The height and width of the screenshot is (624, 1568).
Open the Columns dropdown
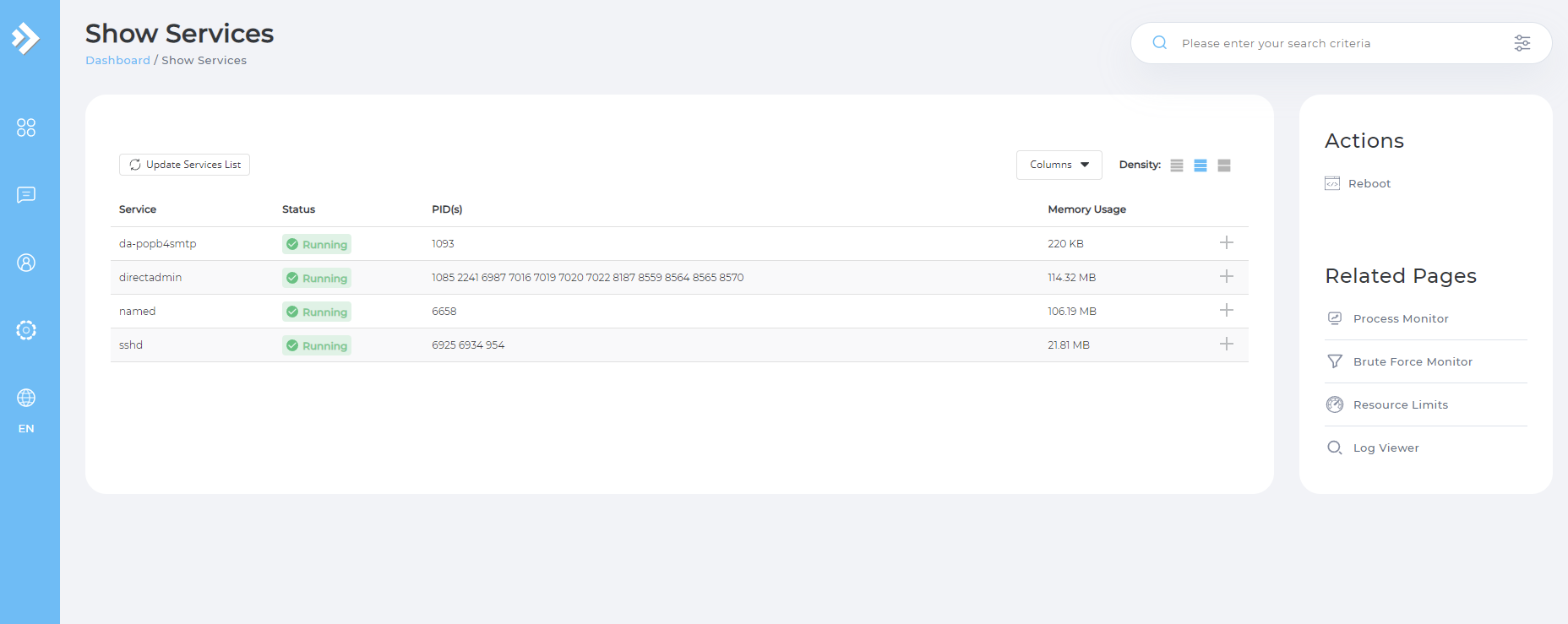click(x=1059, y=165)
